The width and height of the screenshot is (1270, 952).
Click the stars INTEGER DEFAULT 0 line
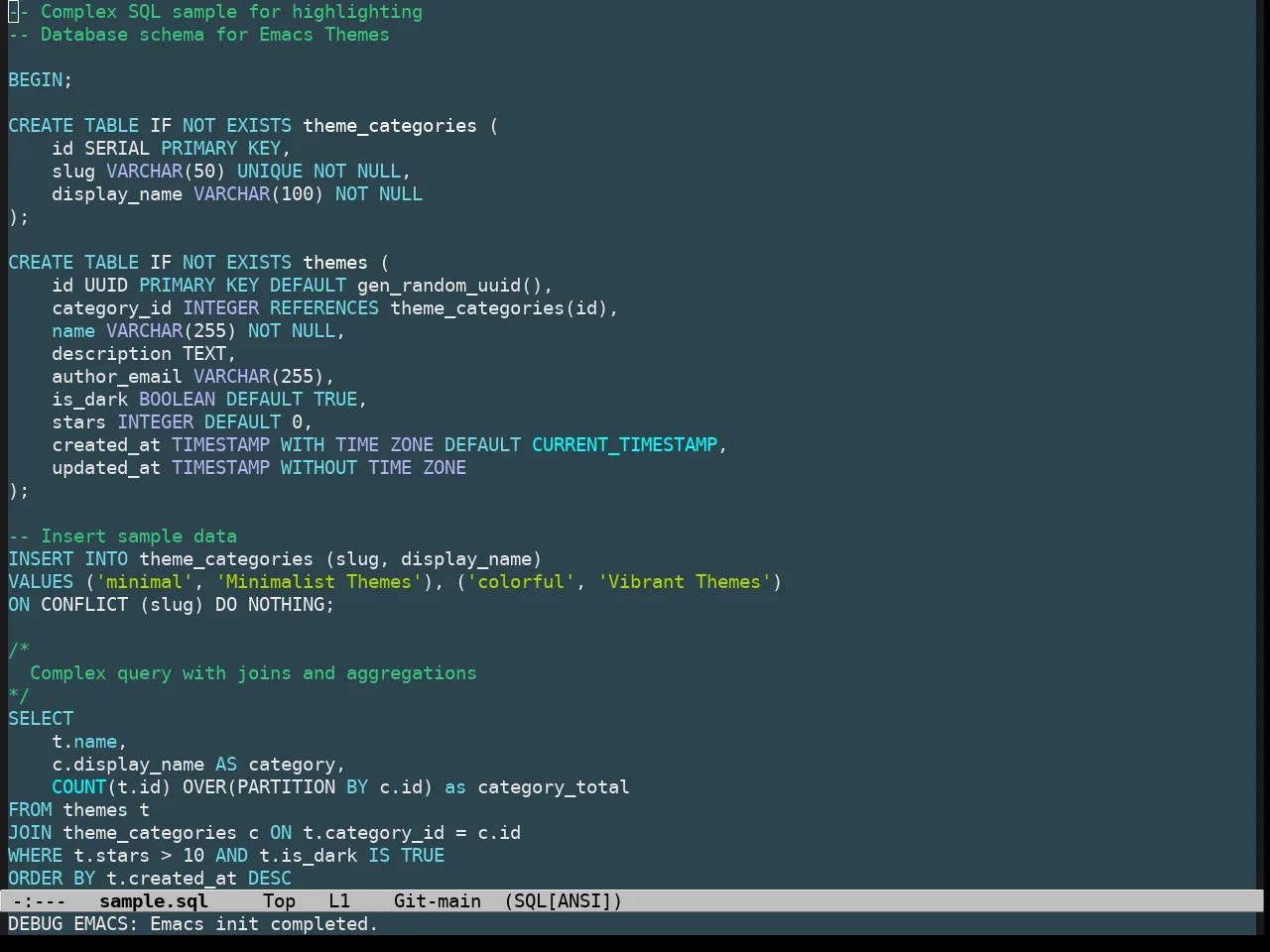click(x=183, y=422)
